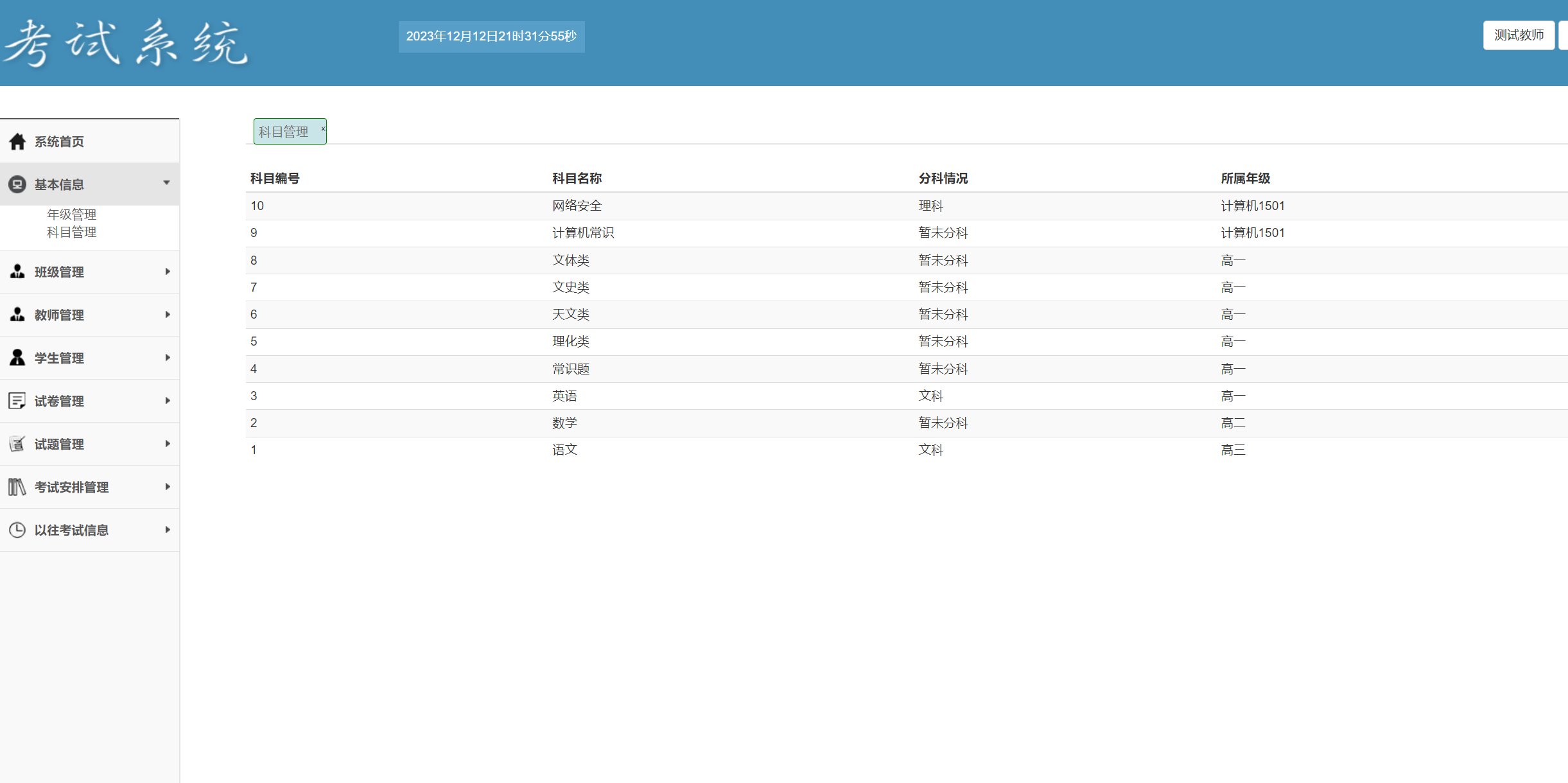Select the 试卷管理 menu label
Screen dimensions: 1568x783
59,401
